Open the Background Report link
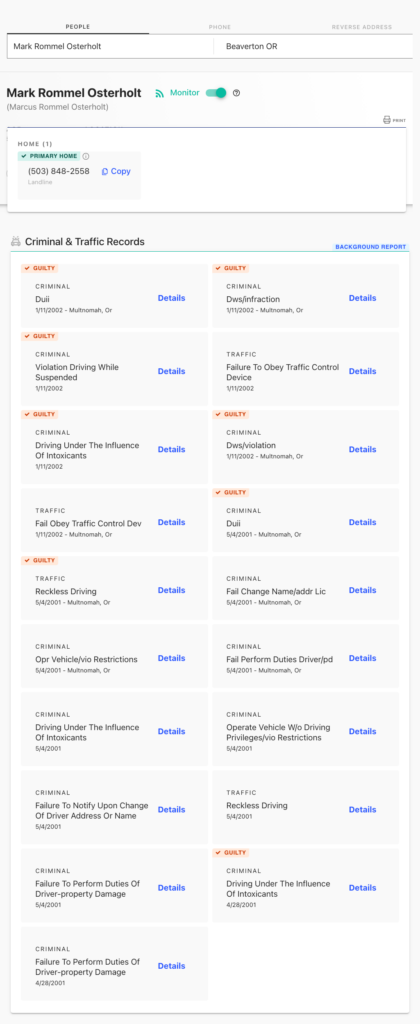Image resolution: width=420 pixels, height=1024 pixels. [x=370, y=247]
